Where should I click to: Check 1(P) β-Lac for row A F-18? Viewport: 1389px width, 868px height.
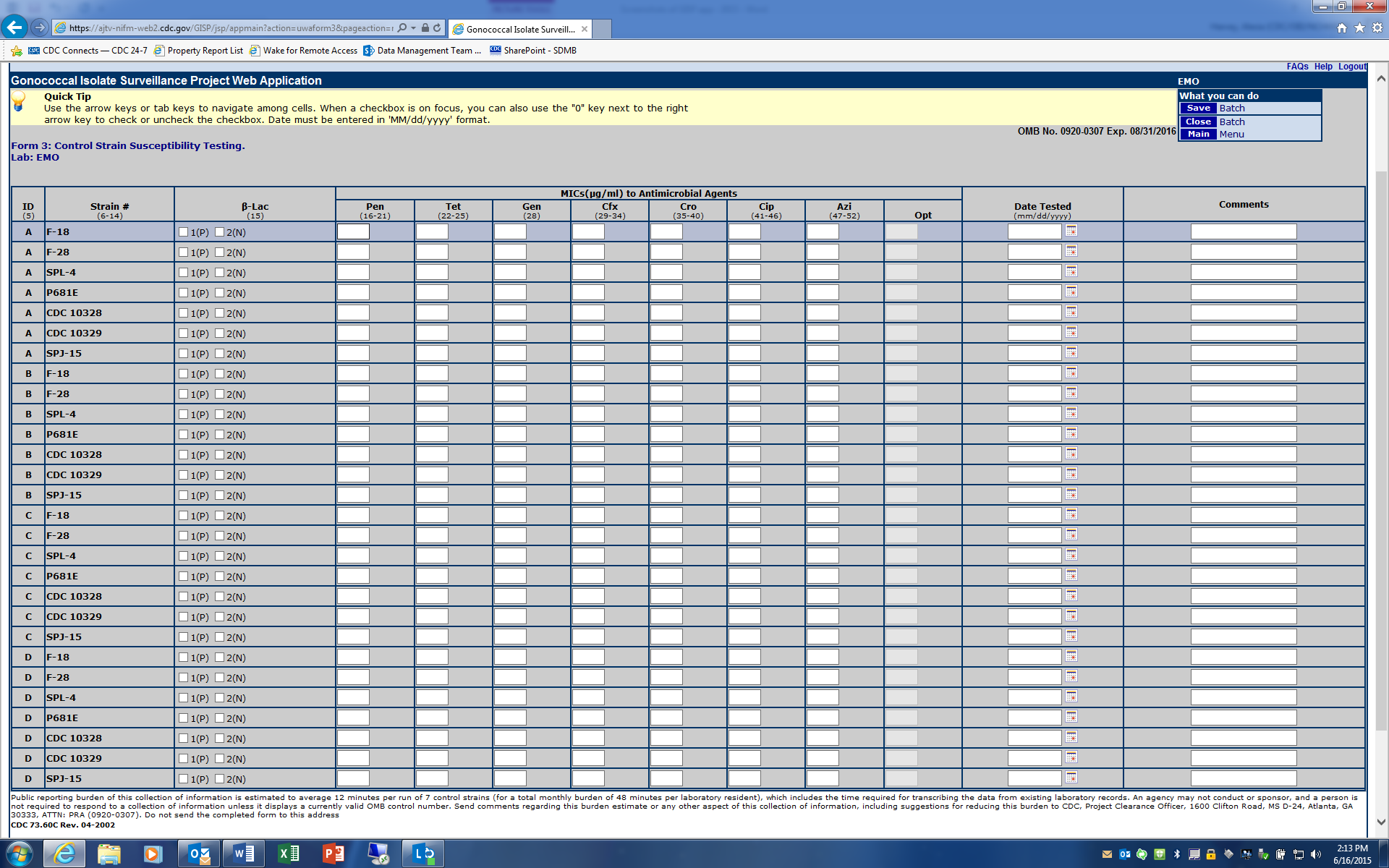point(184,232)
